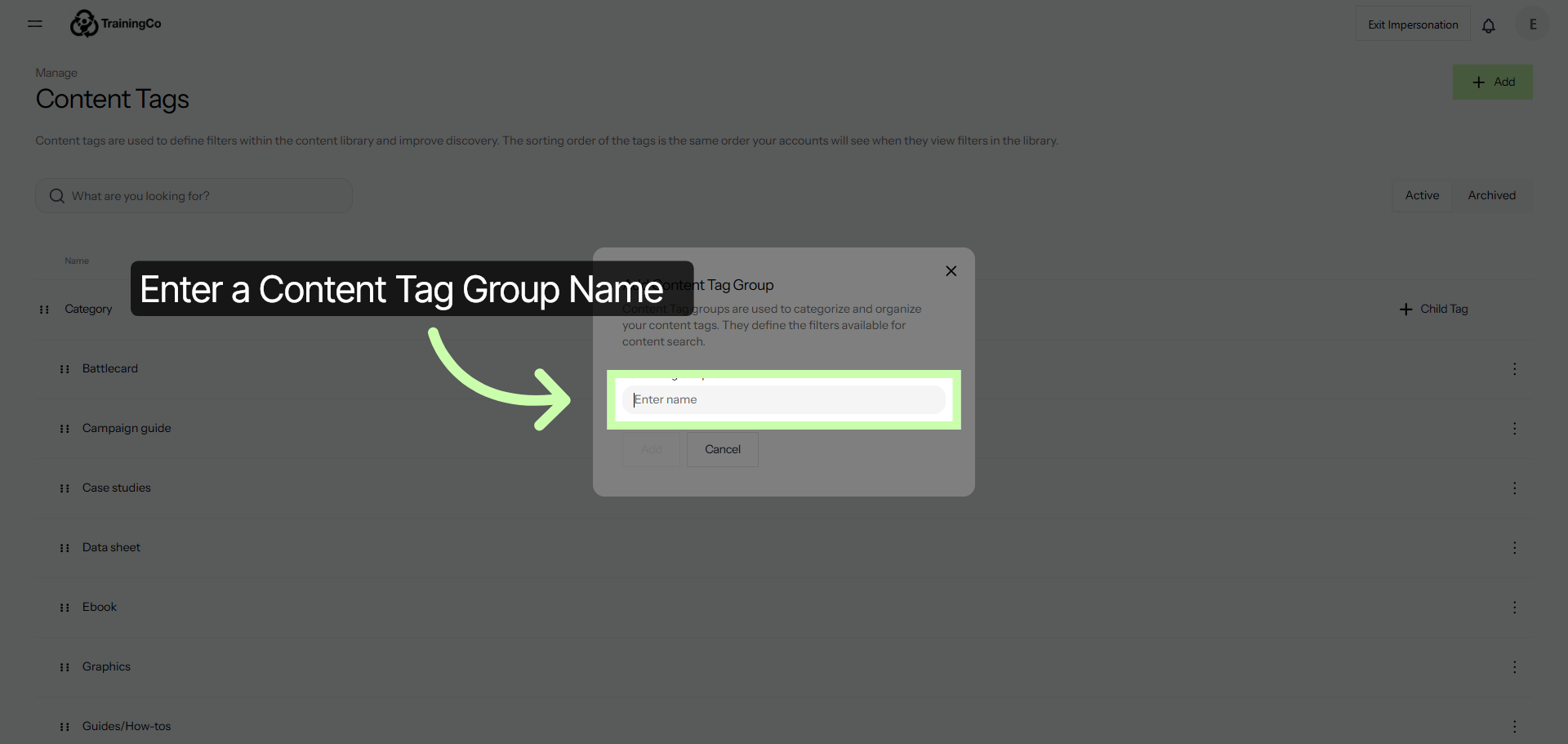This screenshot has height=744, width=1568.
Task: Switch to the Active tab
Action: point(1422,195)
